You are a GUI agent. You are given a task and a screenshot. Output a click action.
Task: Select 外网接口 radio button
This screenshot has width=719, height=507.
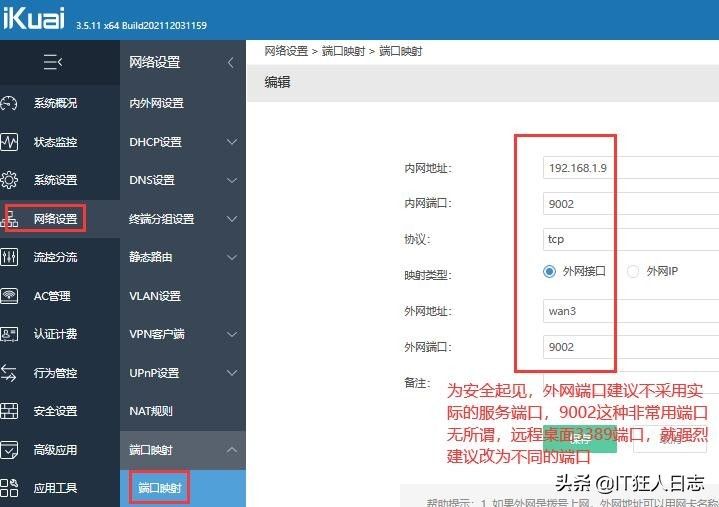(549, 271)
